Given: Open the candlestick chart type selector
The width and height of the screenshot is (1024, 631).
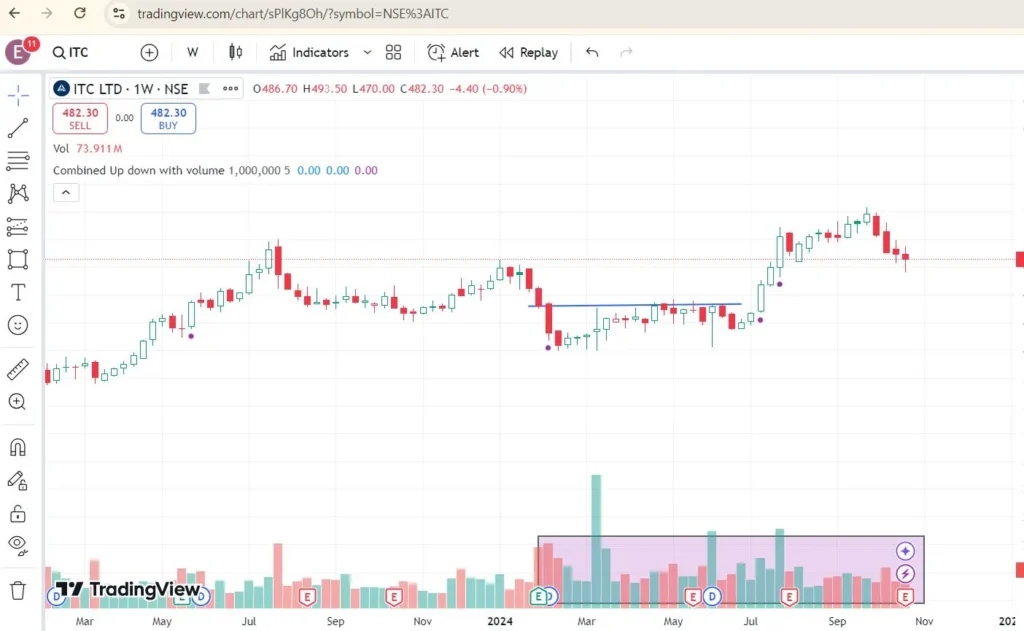Looking at the screenshot, I should point(236,53).
